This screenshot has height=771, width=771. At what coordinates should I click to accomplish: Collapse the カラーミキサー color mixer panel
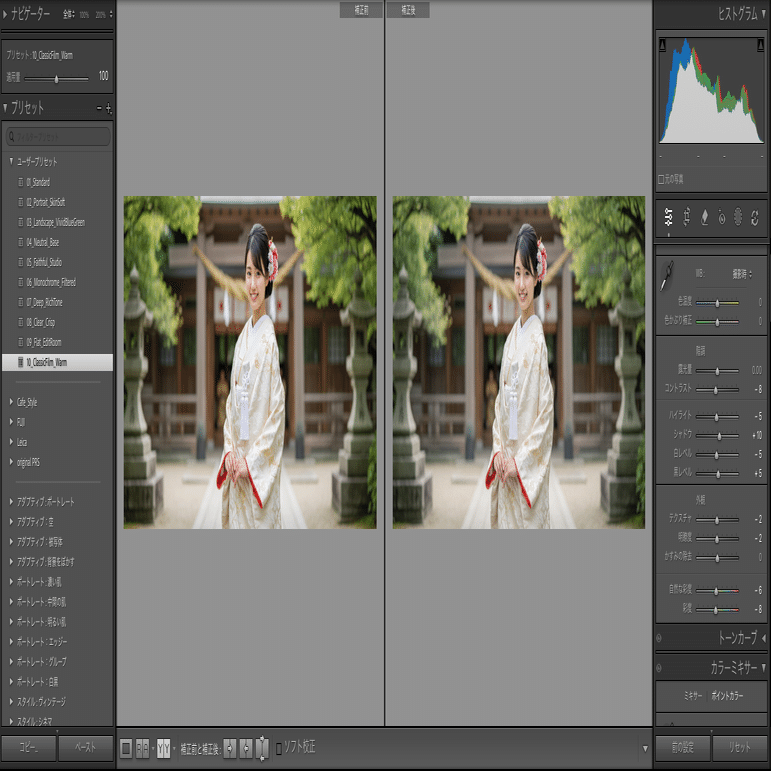point(764,668)
